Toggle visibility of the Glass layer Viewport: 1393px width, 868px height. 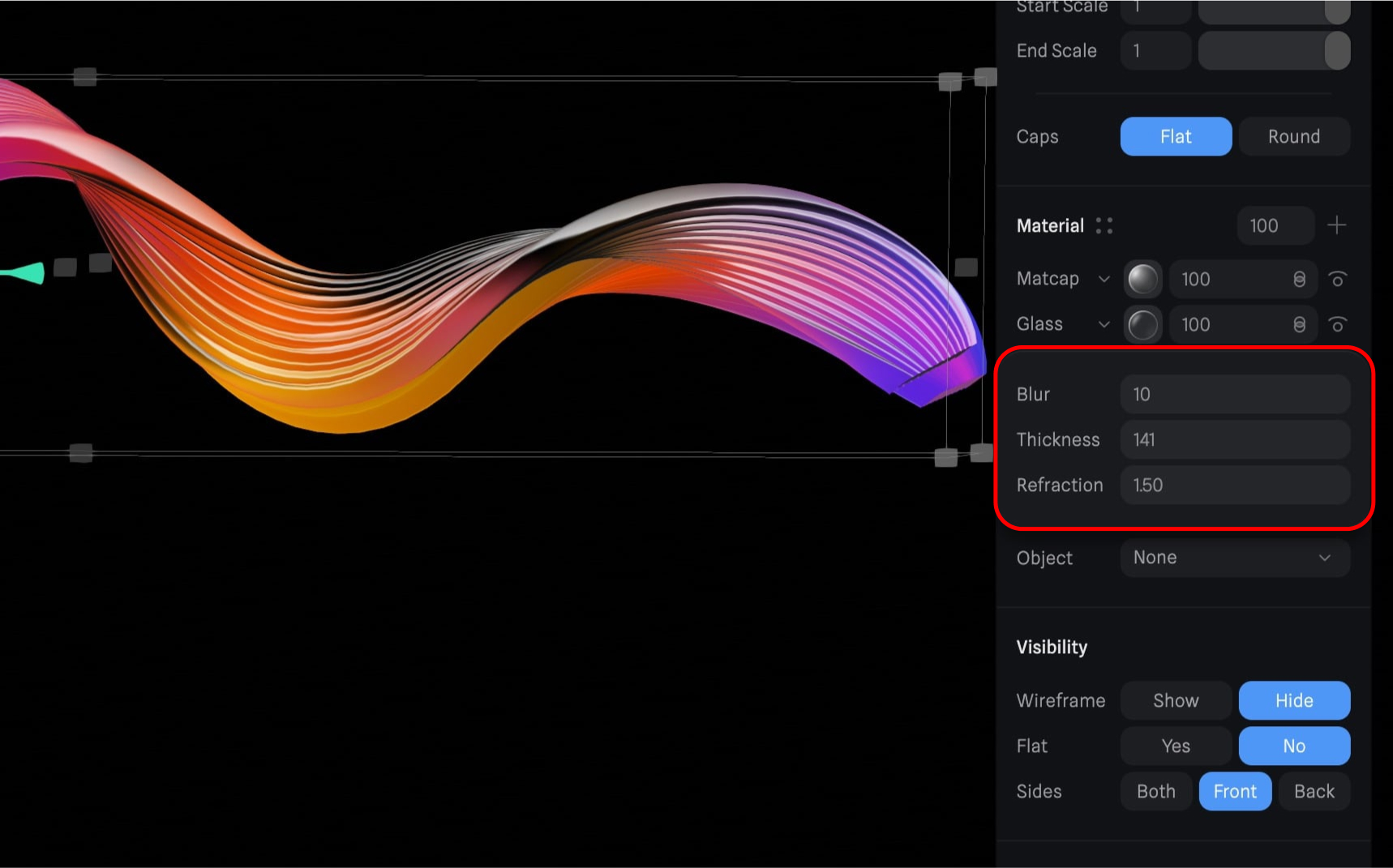coord(1338,324)
